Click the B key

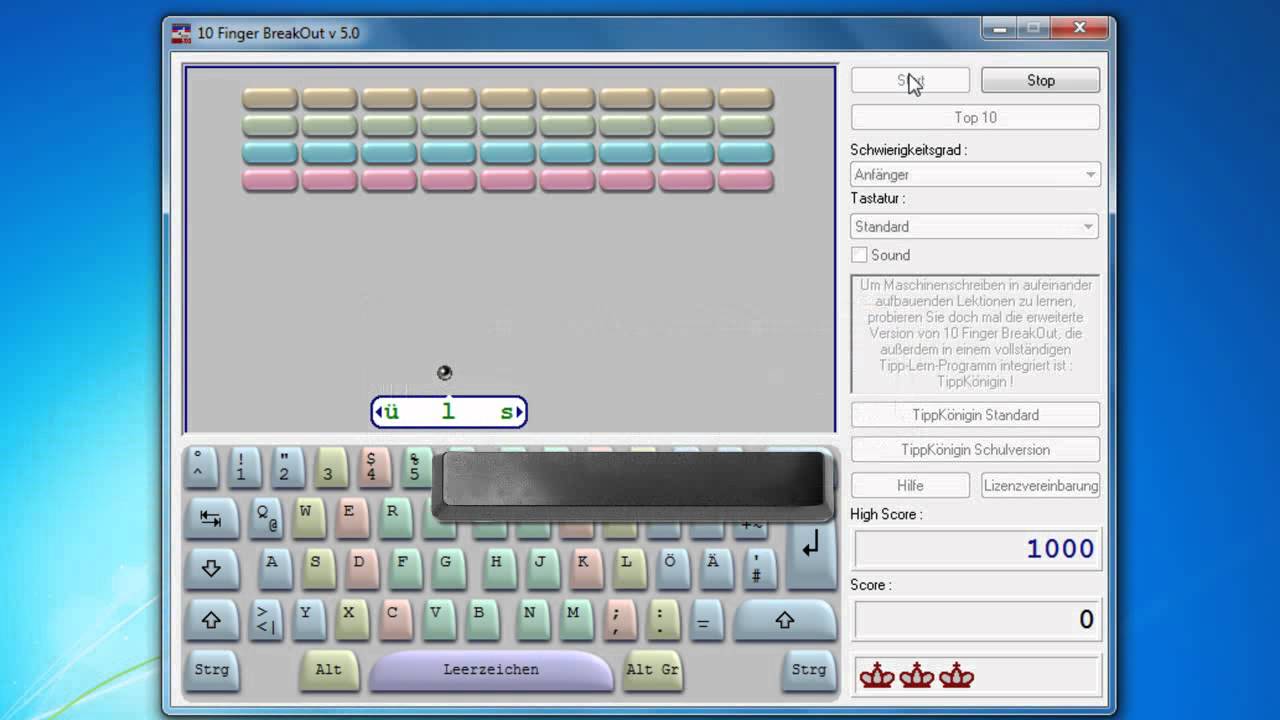click(482, 620)
